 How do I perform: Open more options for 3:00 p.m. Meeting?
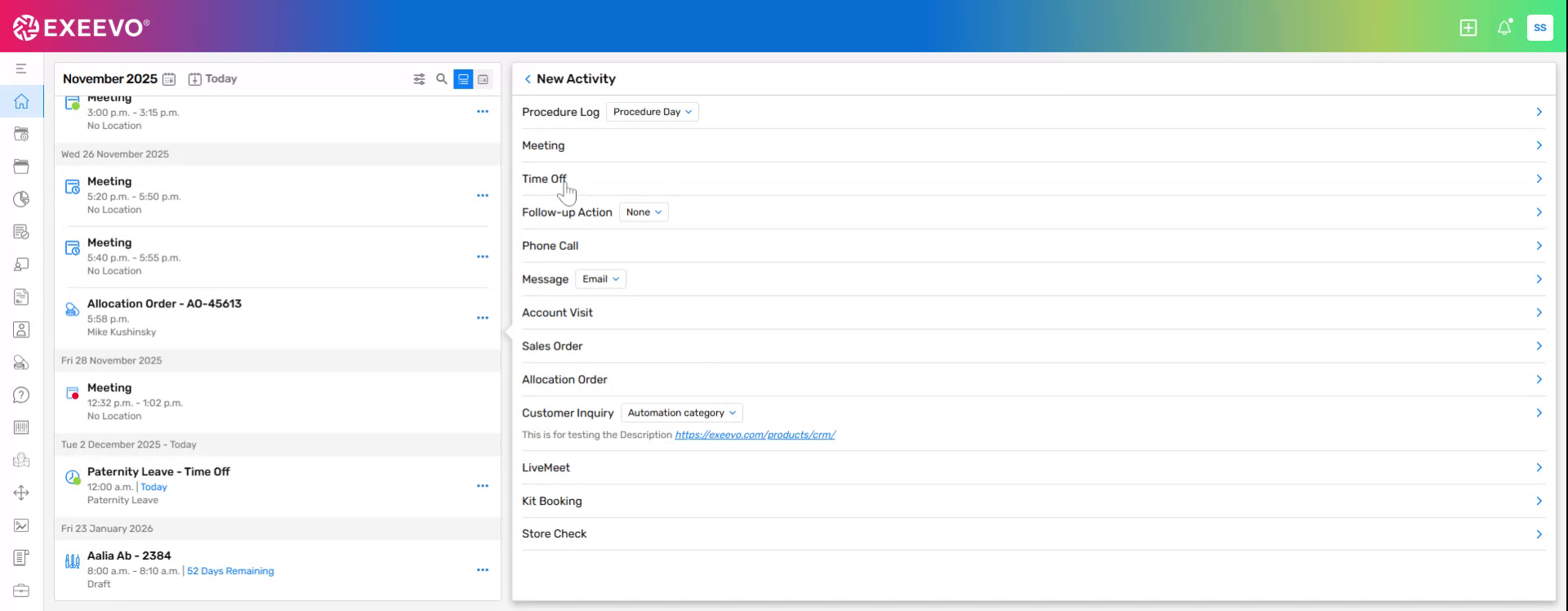pos(483,111)
